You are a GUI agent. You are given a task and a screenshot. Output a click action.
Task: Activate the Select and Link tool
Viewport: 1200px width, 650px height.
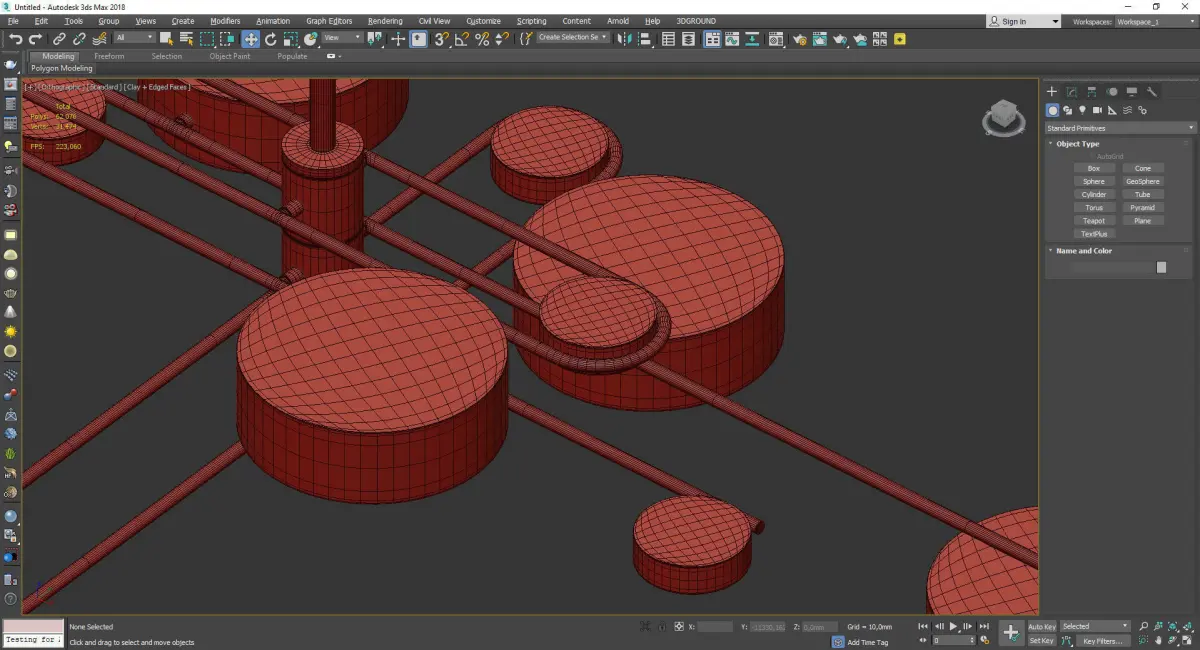[59, 39]
